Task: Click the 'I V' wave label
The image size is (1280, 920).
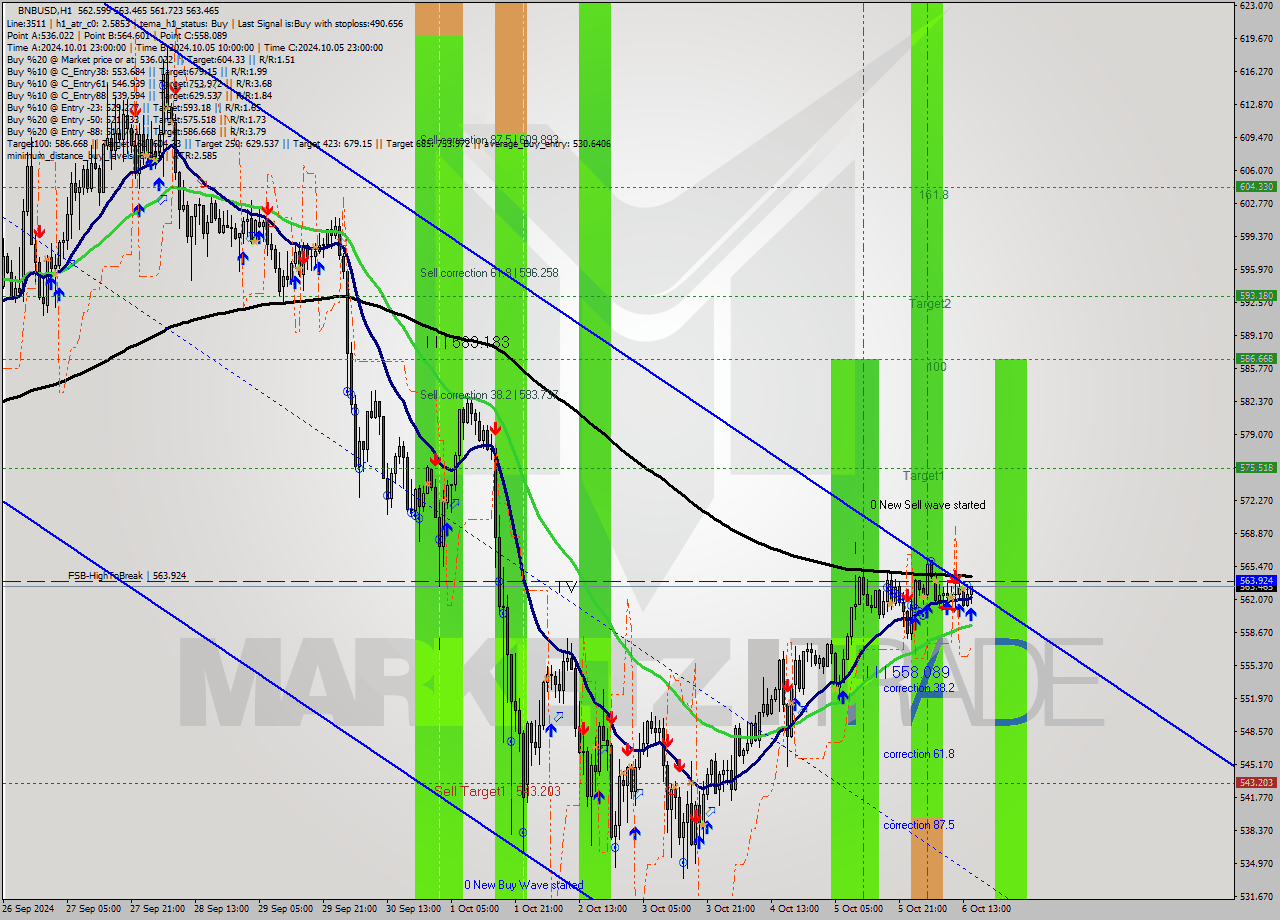Action: pos(567,587)
